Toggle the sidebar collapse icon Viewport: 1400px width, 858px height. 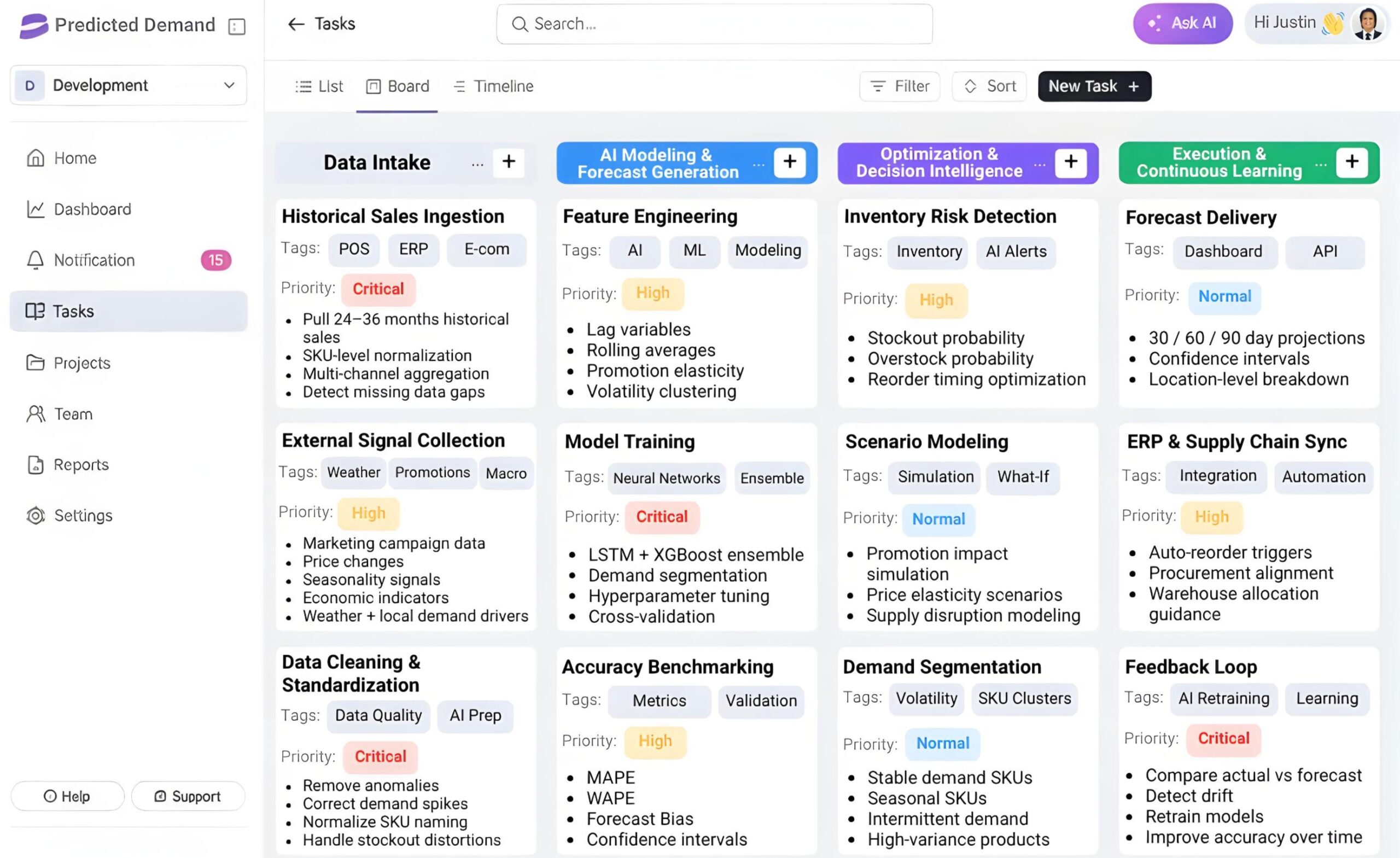pyautogui.click(x=236, y=26)
